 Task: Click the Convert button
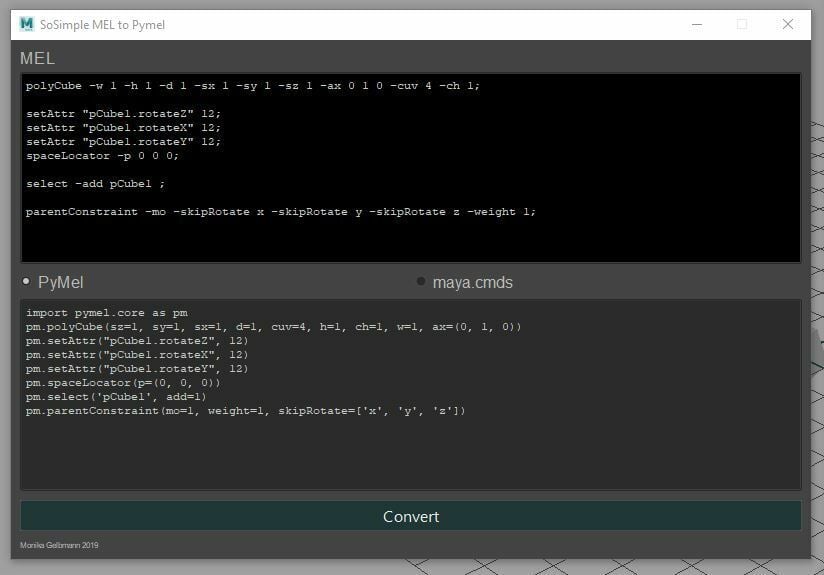(x=411, y=516)
